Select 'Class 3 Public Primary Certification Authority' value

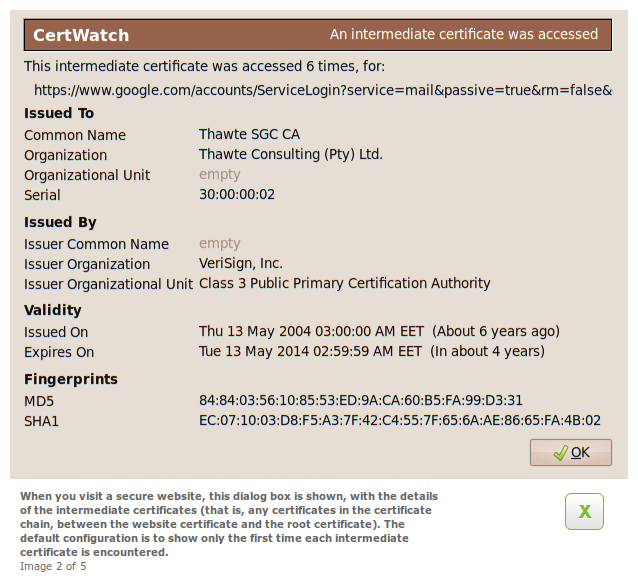tap(344, 283)
